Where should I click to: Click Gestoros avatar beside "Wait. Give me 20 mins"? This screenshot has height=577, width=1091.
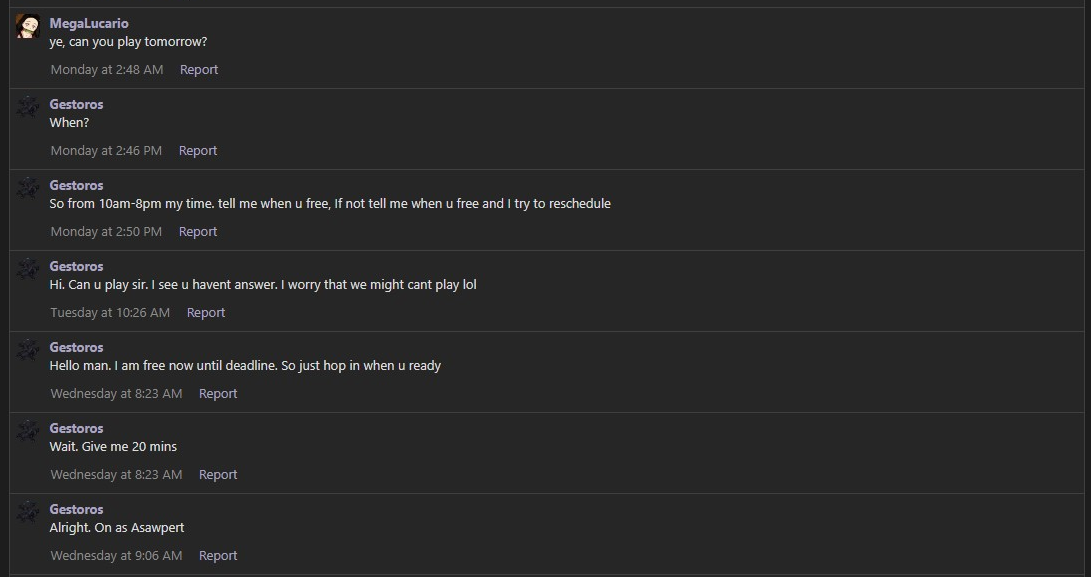click(x=28, y=431)
